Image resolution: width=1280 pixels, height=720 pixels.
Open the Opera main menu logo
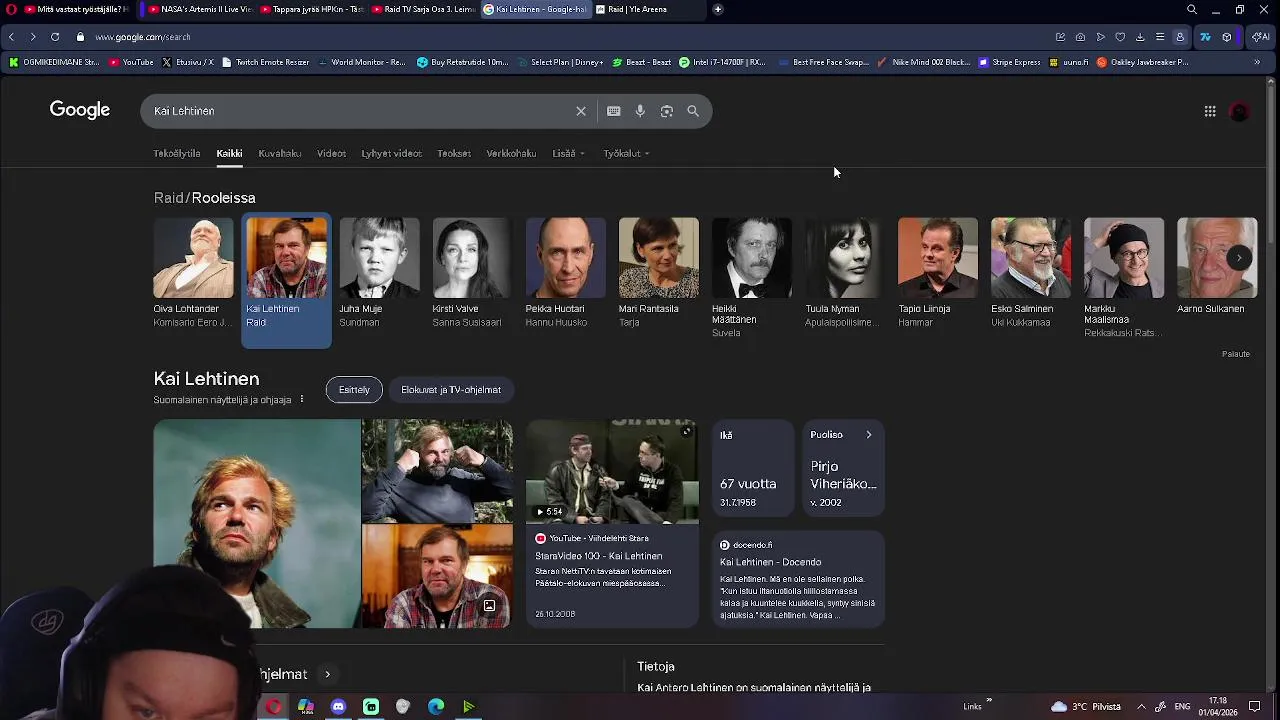coord(9,9)
